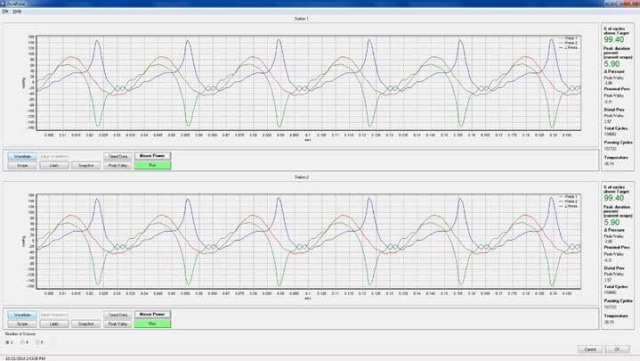Viewport: 640px width, 361px height.
Task: Click the button between Scope and Snapshot, Station 2
Action: tap(54, 324)
